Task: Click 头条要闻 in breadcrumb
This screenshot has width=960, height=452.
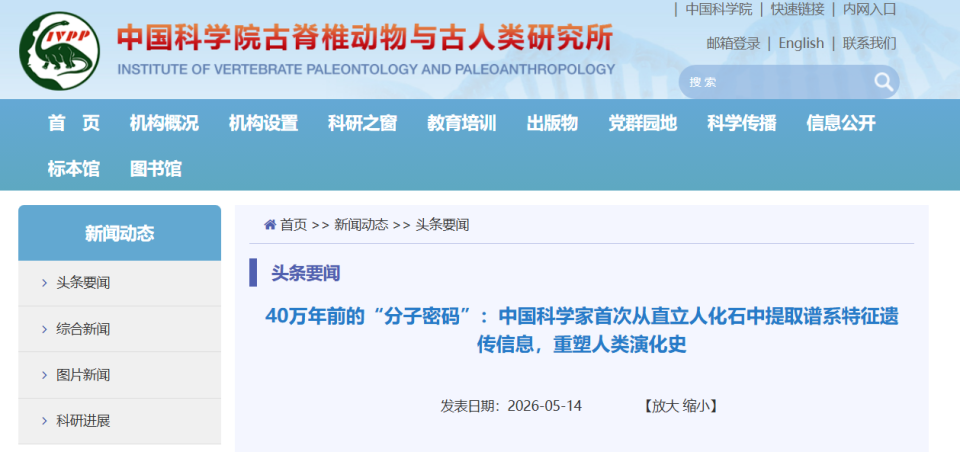Action: pos(443,225)
